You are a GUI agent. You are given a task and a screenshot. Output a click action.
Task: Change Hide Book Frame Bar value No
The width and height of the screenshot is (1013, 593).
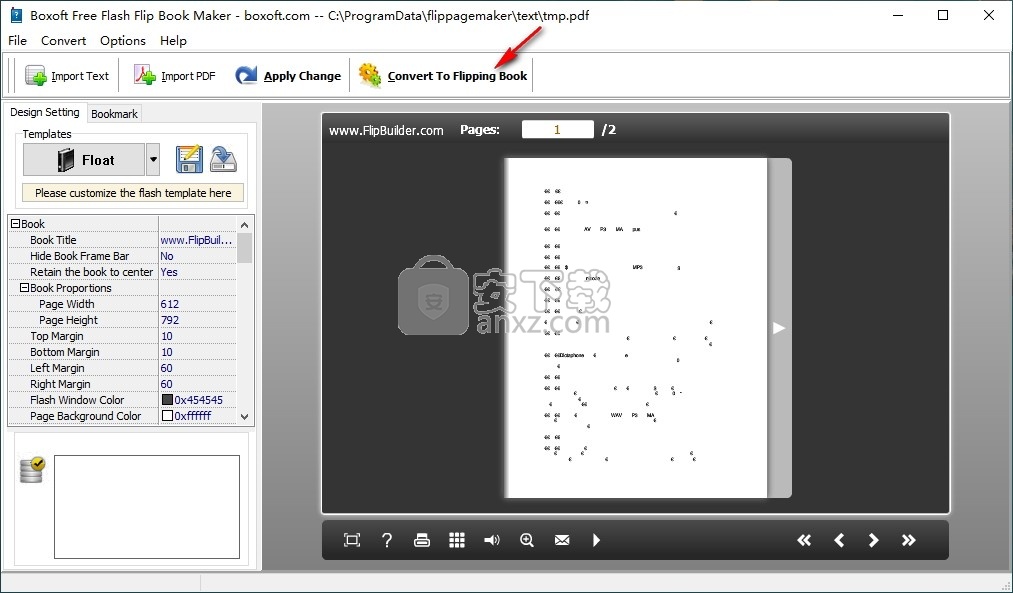(197, 256)
